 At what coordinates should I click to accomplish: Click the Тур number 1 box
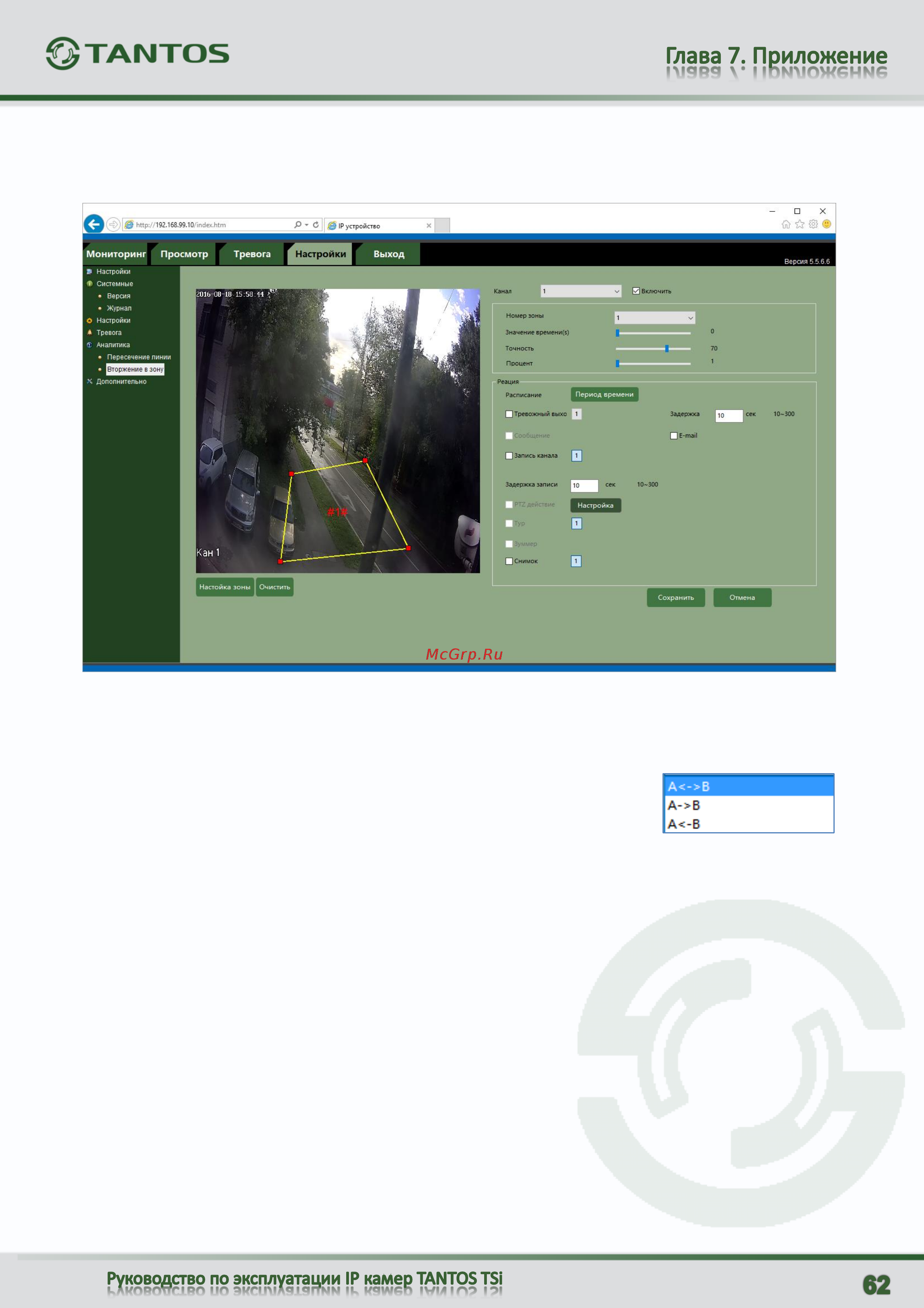point(576,524)
